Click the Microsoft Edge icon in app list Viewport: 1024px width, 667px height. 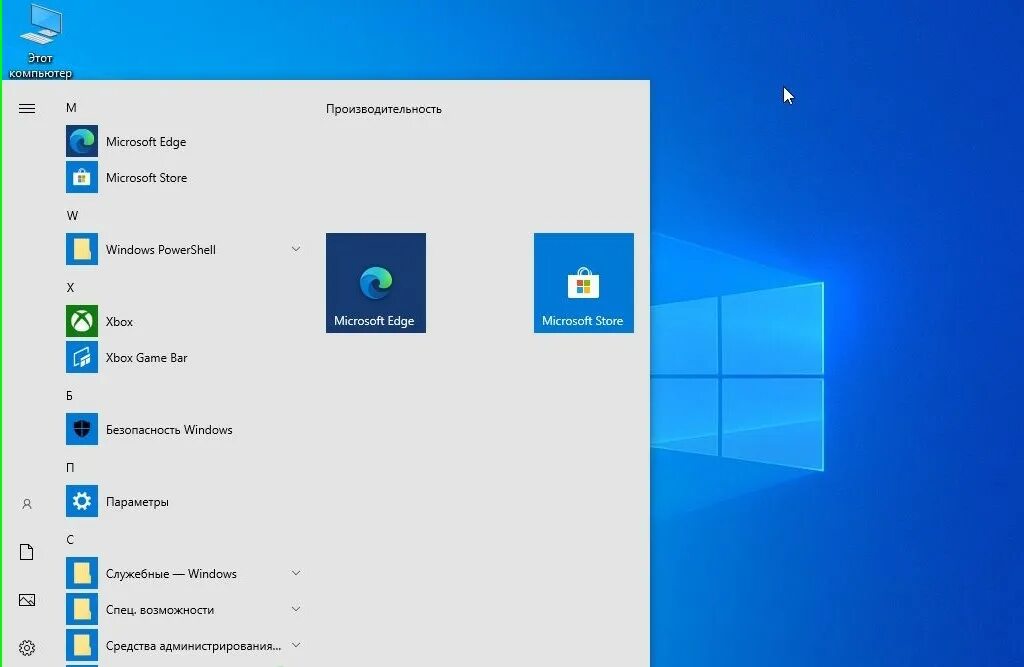pyautogui.click(x=82, y=141)
